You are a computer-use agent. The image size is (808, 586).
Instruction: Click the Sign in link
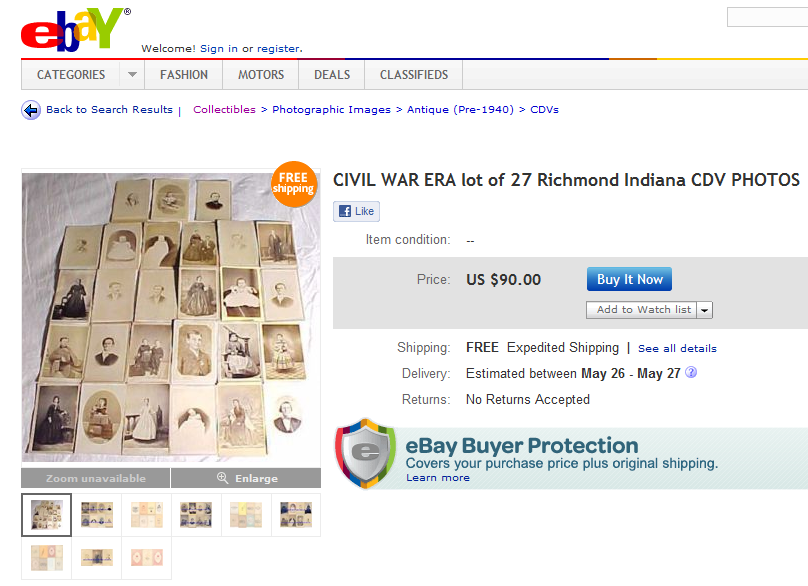[219, 48]
